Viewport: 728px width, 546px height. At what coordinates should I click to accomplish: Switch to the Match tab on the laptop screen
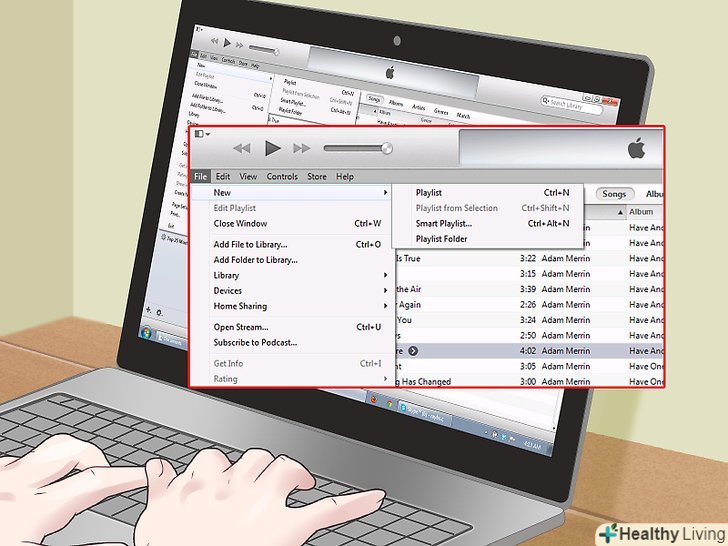click(x=463, y=115)
